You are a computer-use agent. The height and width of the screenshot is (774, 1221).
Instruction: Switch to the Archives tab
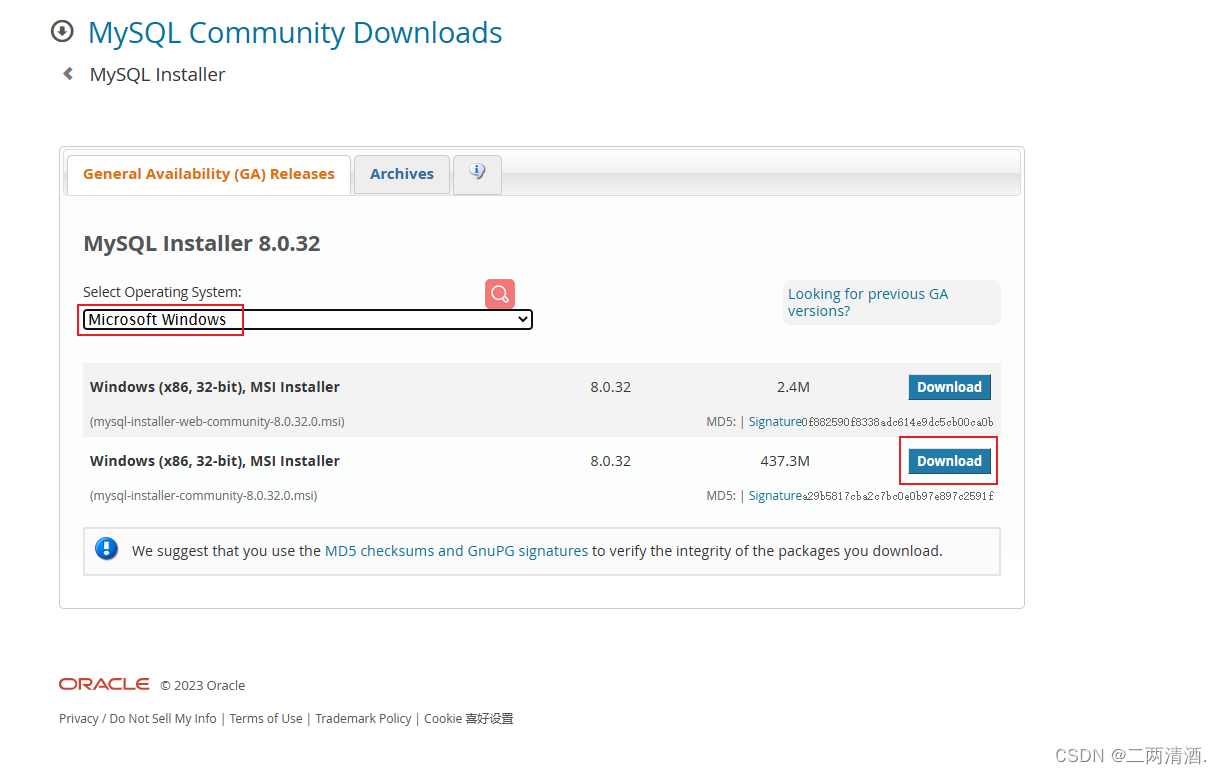point(402,174)
